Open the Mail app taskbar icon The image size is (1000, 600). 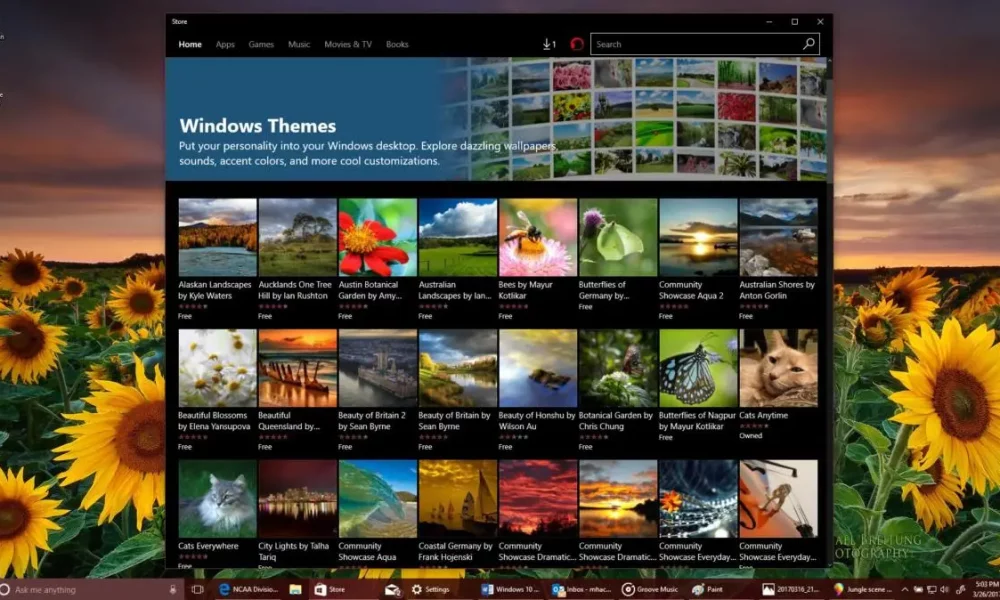pos(392,589)
